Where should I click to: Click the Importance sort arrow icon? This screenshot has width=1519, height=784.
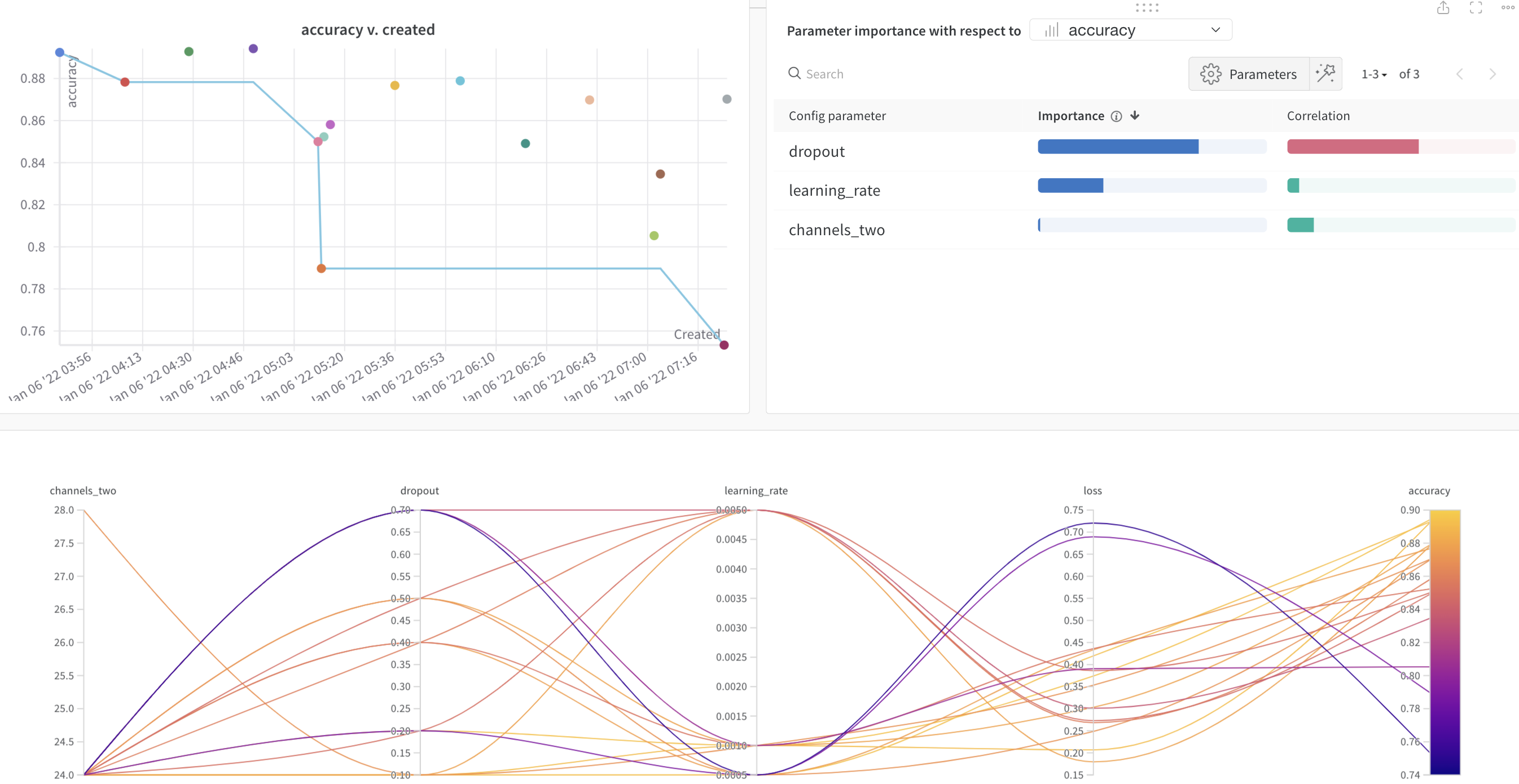click(1135, 116)
